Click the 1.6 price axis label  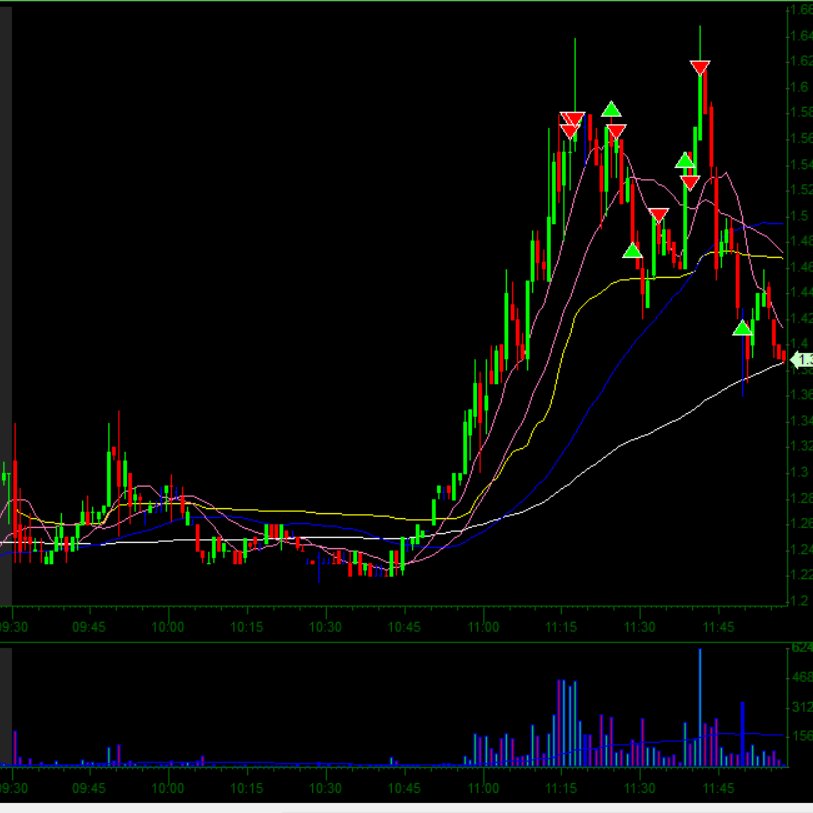coord(801,87)
